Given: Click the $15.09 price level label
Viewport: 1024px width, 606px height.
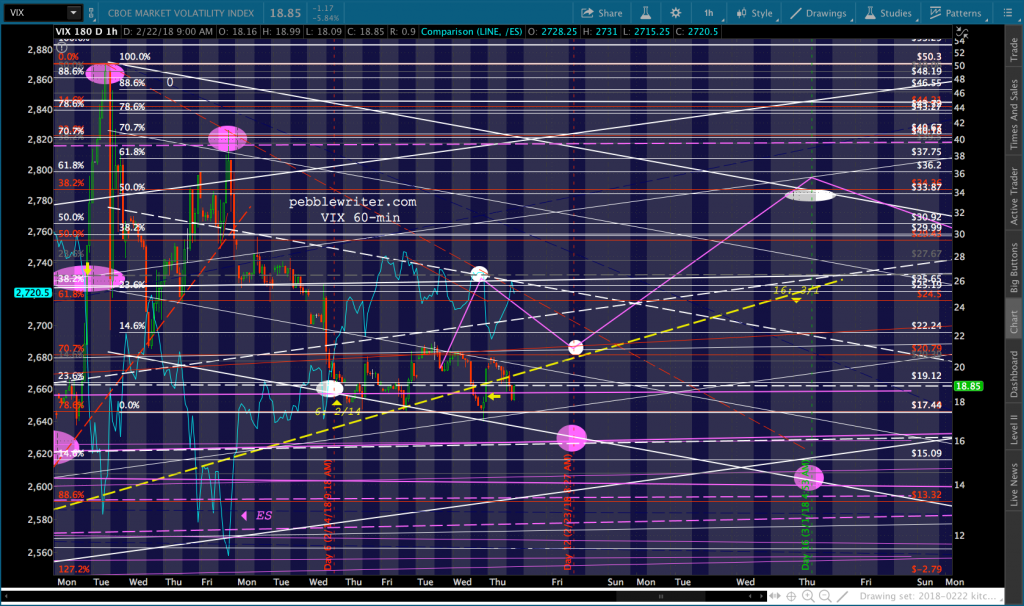Looking at the screenshot, I should point(926,453).
